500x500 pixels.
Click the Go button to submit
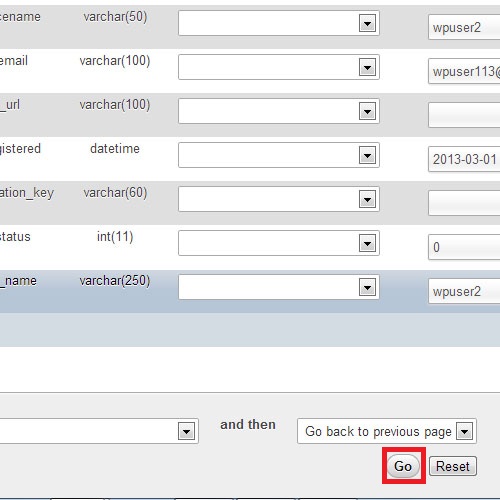click(403, 466)
